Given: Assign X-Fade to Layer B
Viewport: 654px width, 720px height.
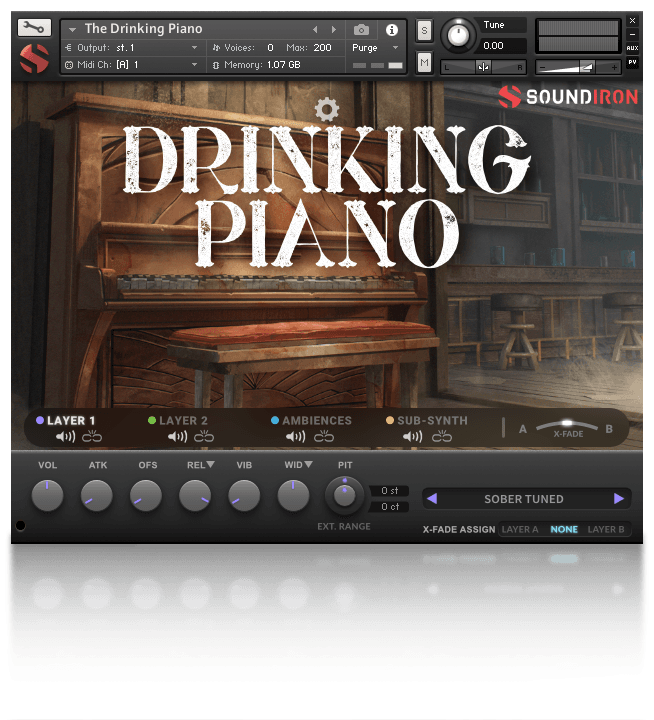Looking at the screenshot, I should tap(606, 529).
